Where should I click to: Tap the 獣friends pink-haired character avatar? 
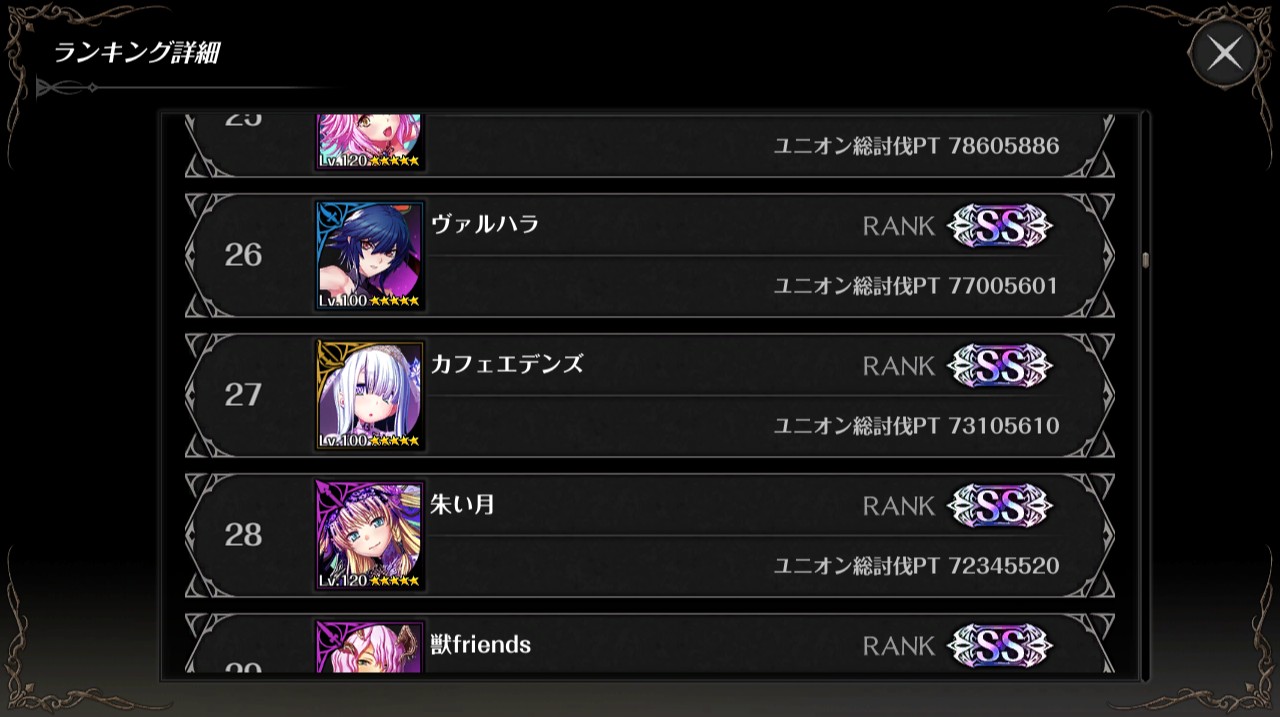point(370,646)
